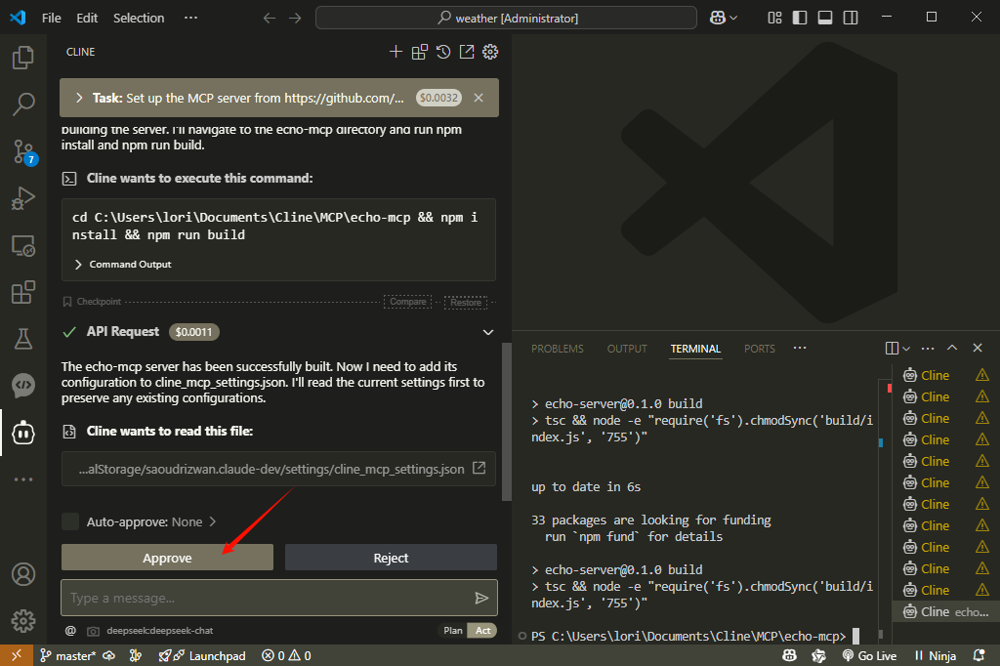Open the Source Control view

[x=23, y=151]
